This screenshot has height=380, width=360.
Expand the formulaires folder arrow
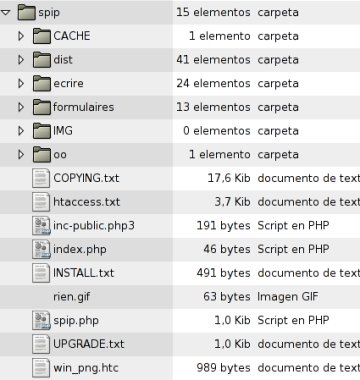click(21, 107)
